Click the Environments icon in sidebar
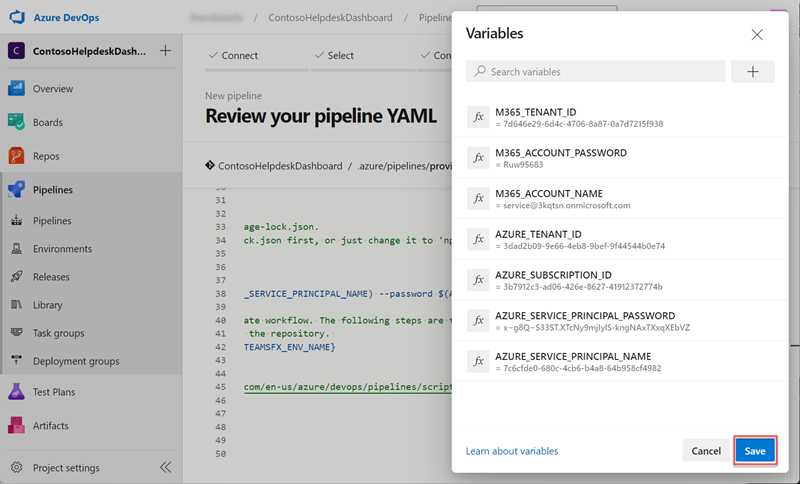The height and width of the screenshot is (484, 800). coord(16,248)
